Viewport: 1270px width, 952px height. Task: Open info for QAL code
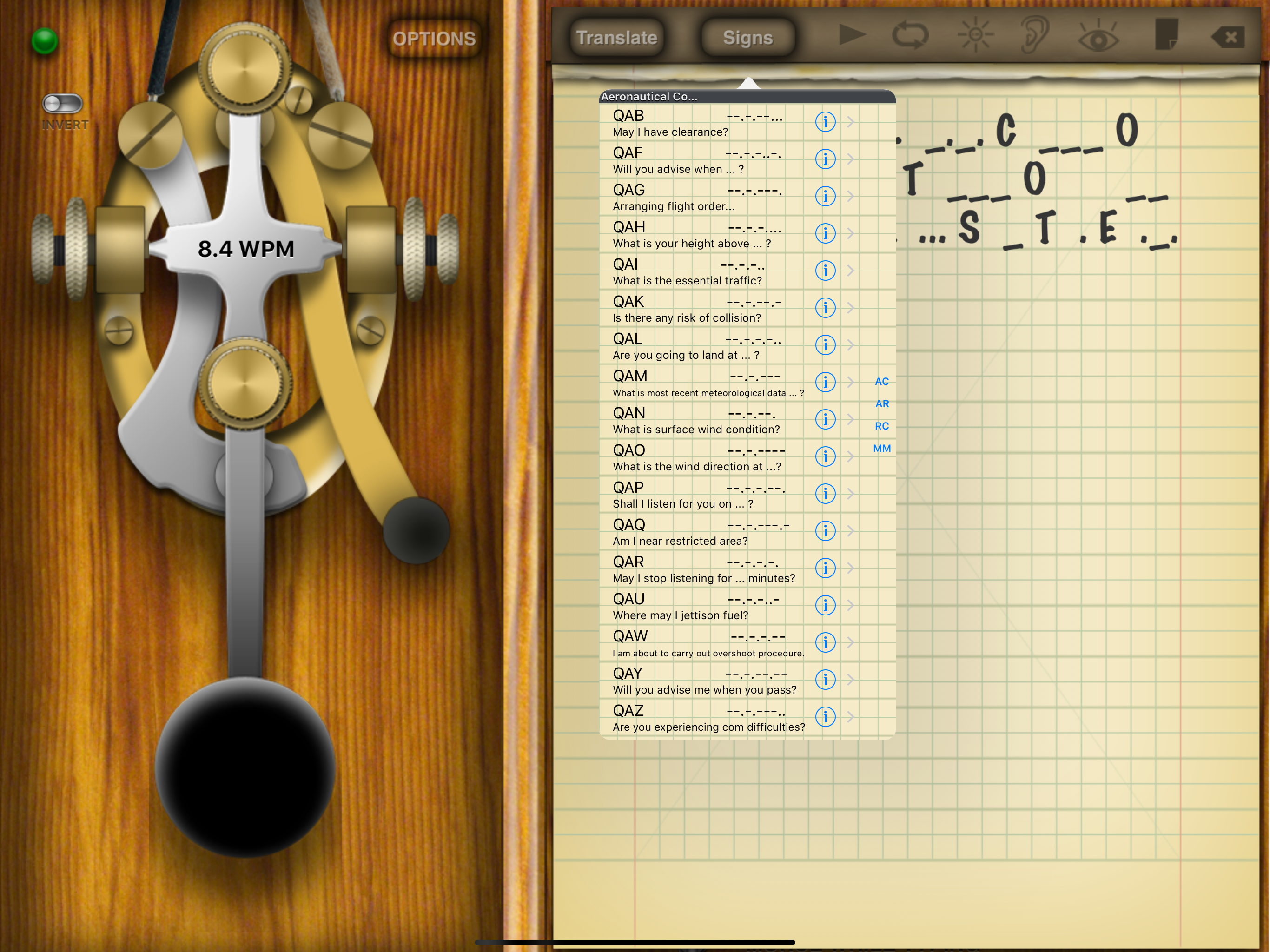[825, 345]
